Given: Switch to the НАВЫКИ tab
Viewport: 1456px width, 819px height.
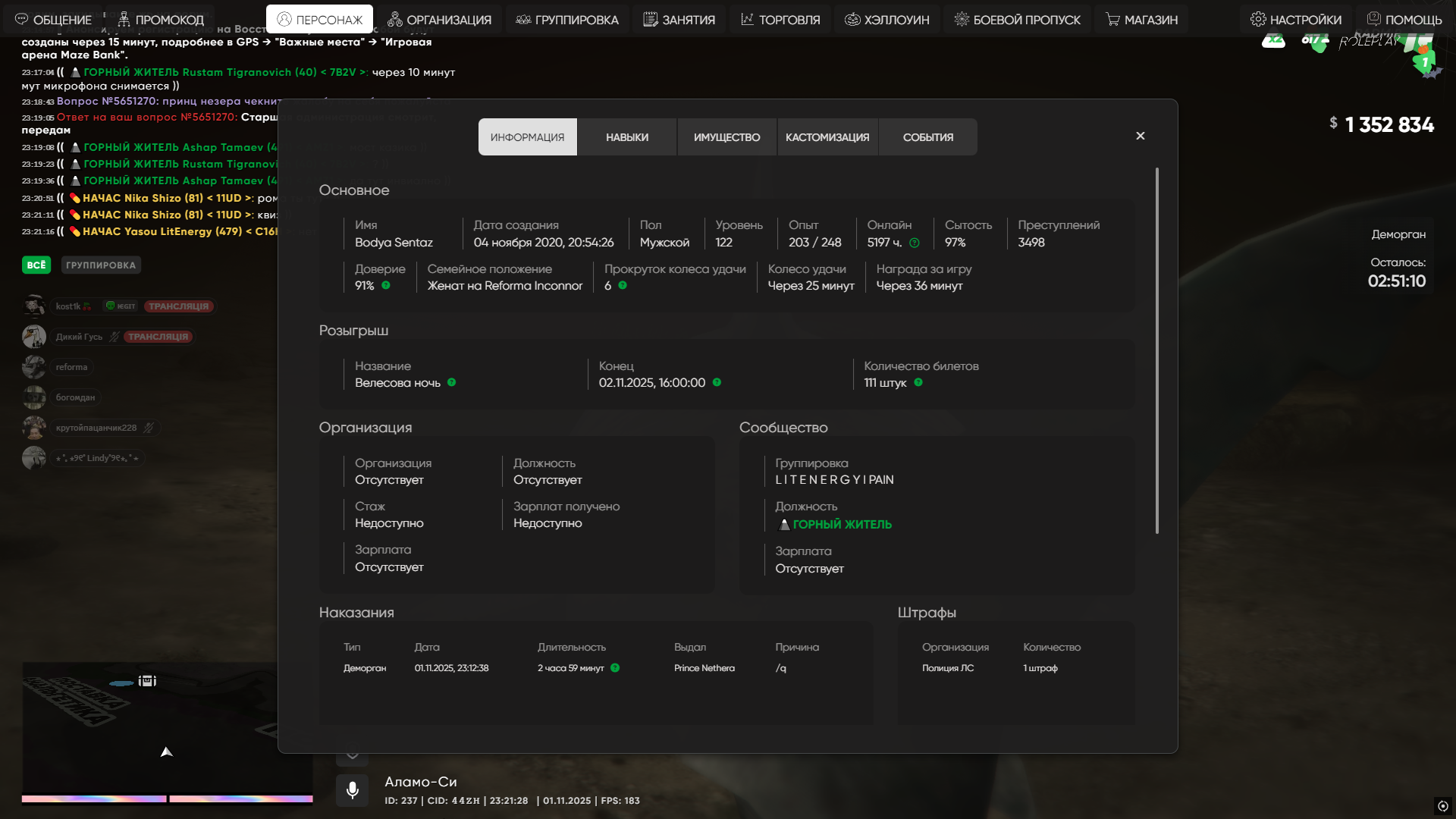Looking at the screenshot, I should pyautogui.click(x=627, y=137).
